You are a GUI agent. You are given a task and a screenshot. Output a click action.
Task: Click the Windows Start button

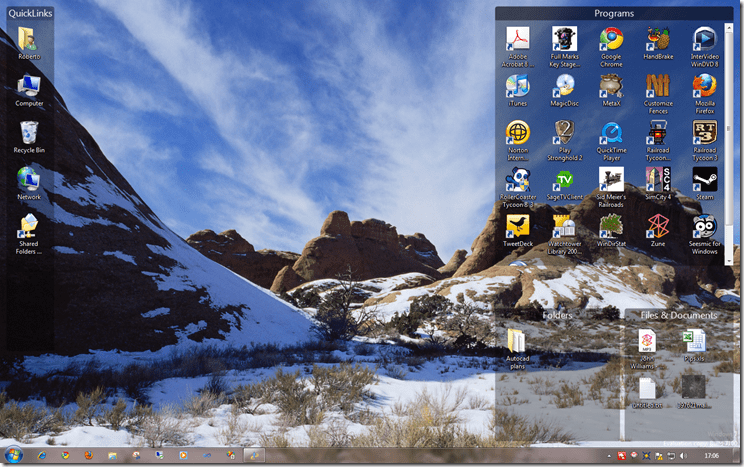pos(14,455)
